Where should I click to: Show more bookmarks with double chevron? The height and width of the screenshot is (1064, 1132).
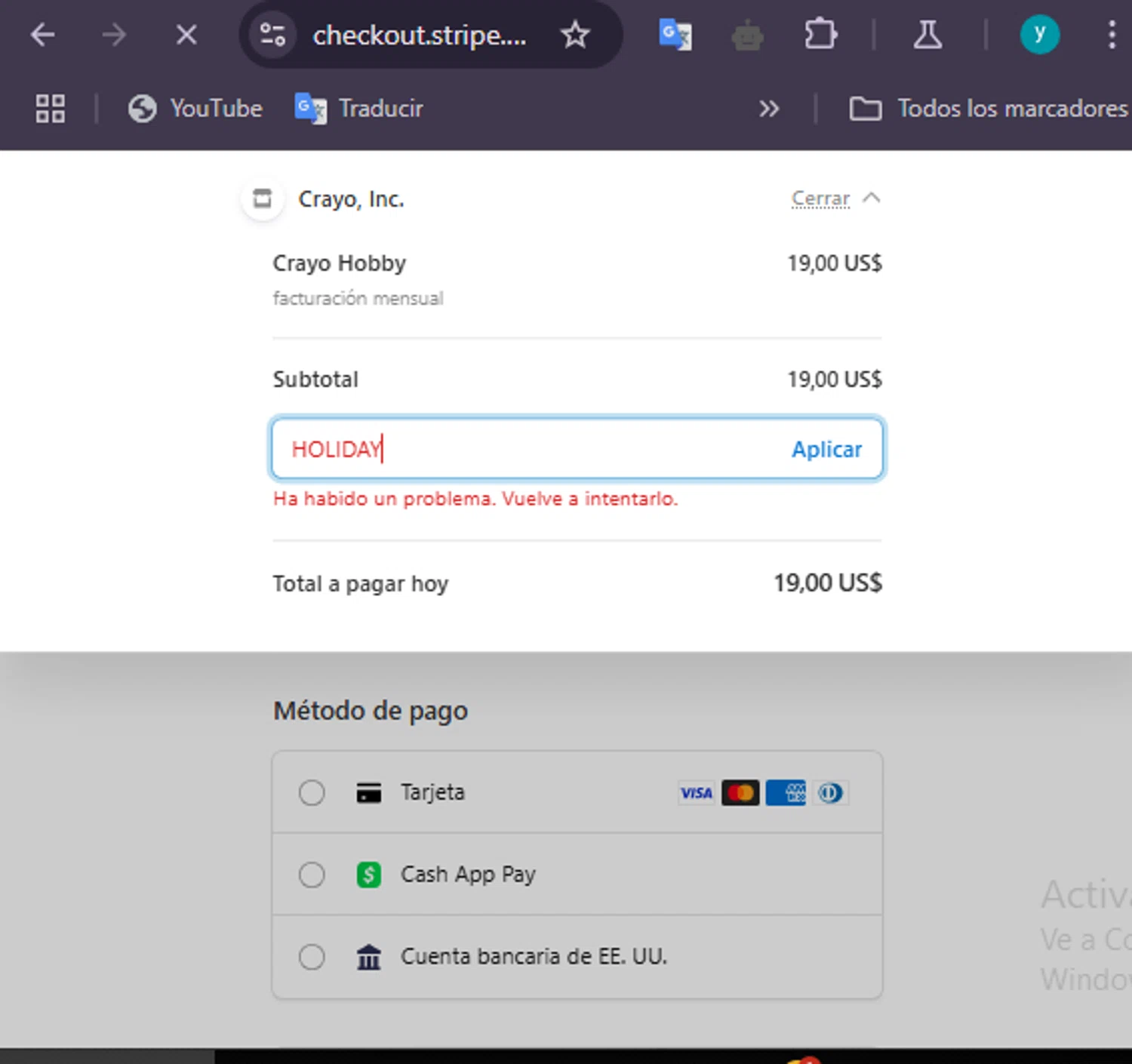769,109
